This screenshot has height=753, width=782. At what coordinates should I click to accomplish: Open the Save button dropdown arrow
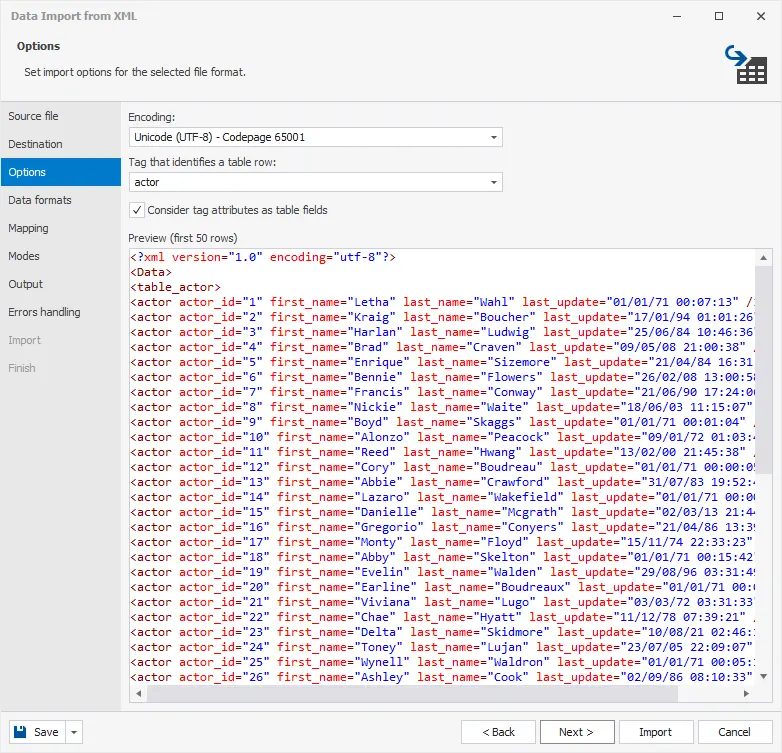click(75, 732)
